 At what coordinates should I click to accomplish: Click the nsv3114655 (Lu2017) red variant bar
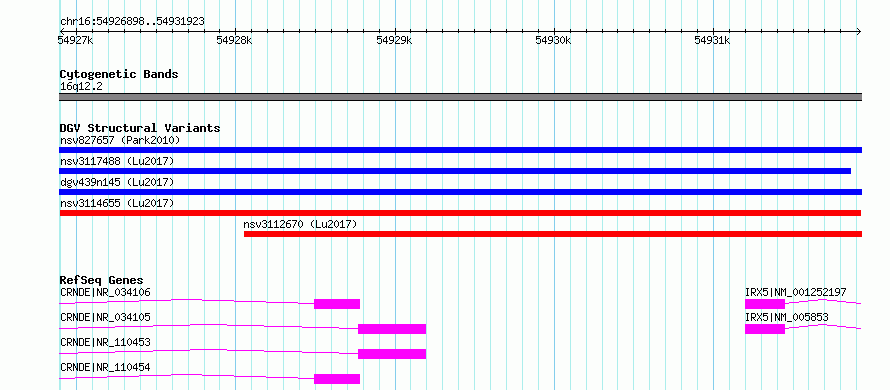(x=460, y=213)
